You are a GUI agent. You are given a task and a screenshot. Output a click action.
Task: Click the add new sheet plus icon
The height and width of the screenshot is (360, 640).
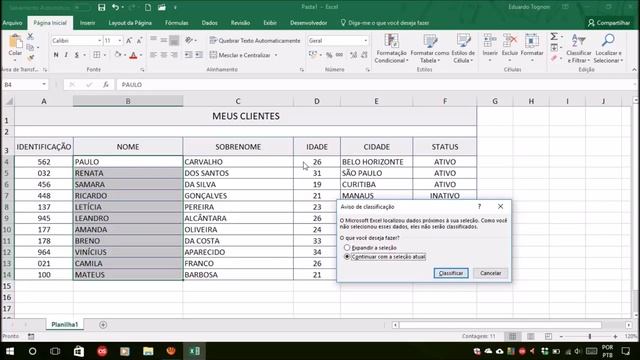tap(103, 324)
